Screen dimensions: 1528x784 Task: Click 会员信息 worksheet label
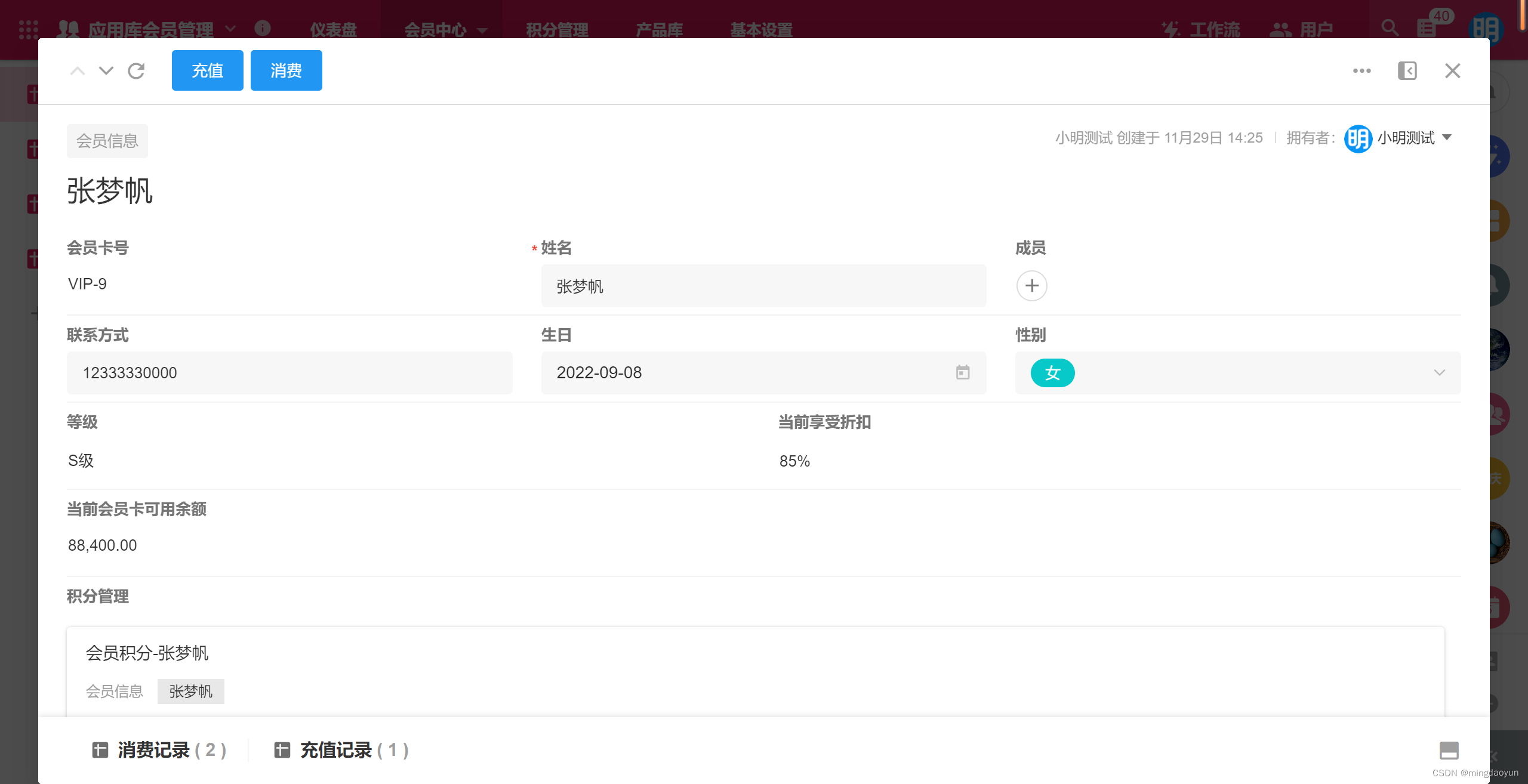point(107,141)
